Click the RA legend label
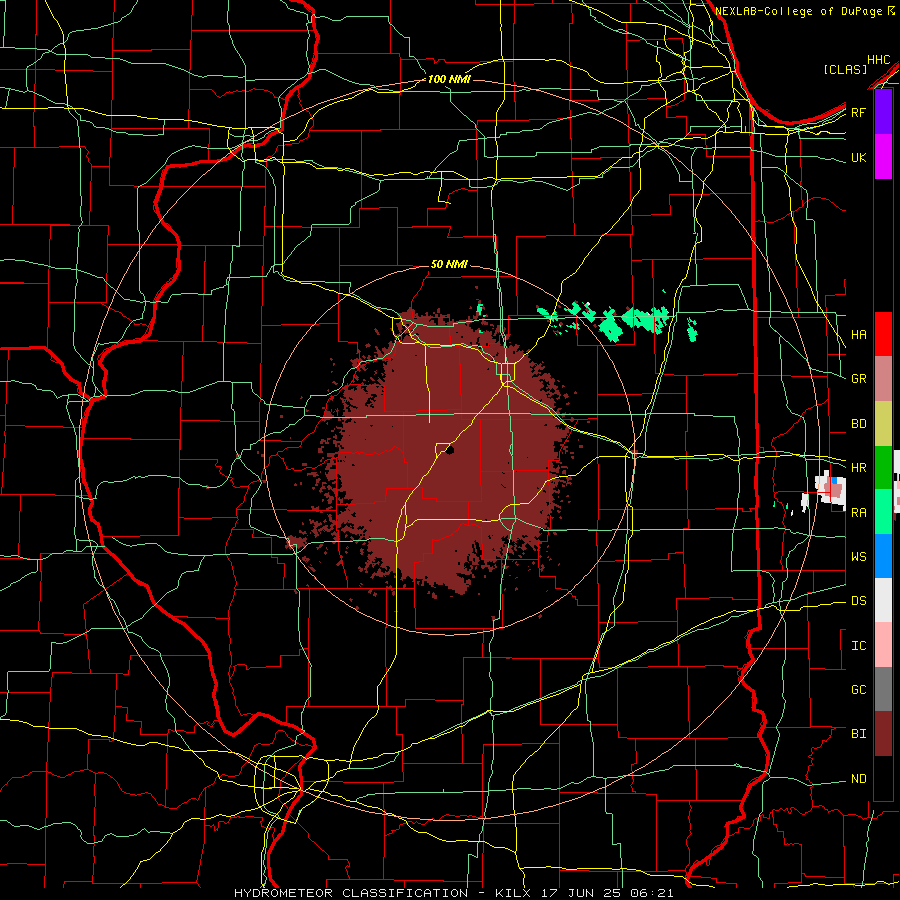The image size is (900, 900). pos(858,513)
